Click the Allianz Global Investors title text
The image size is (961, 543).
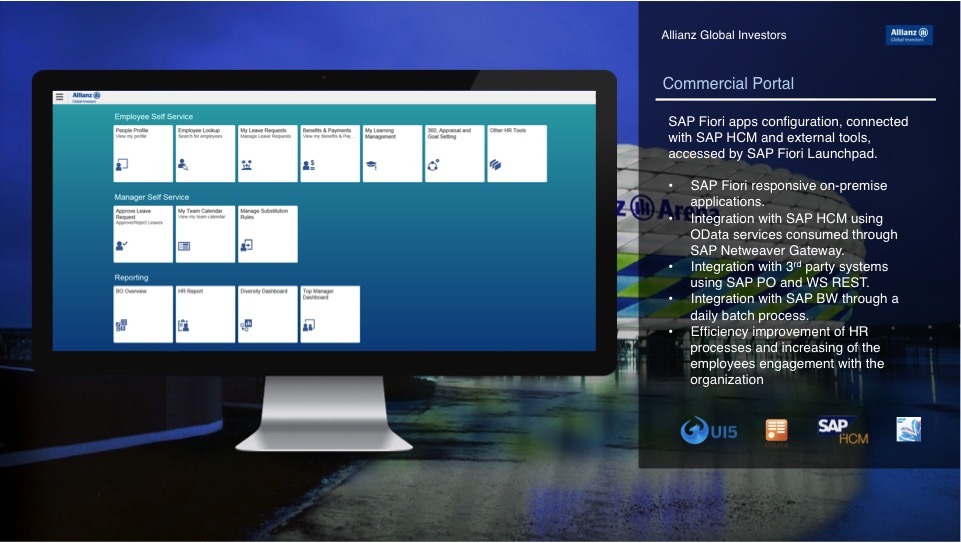pyautogui.click(x=724, y=35)
